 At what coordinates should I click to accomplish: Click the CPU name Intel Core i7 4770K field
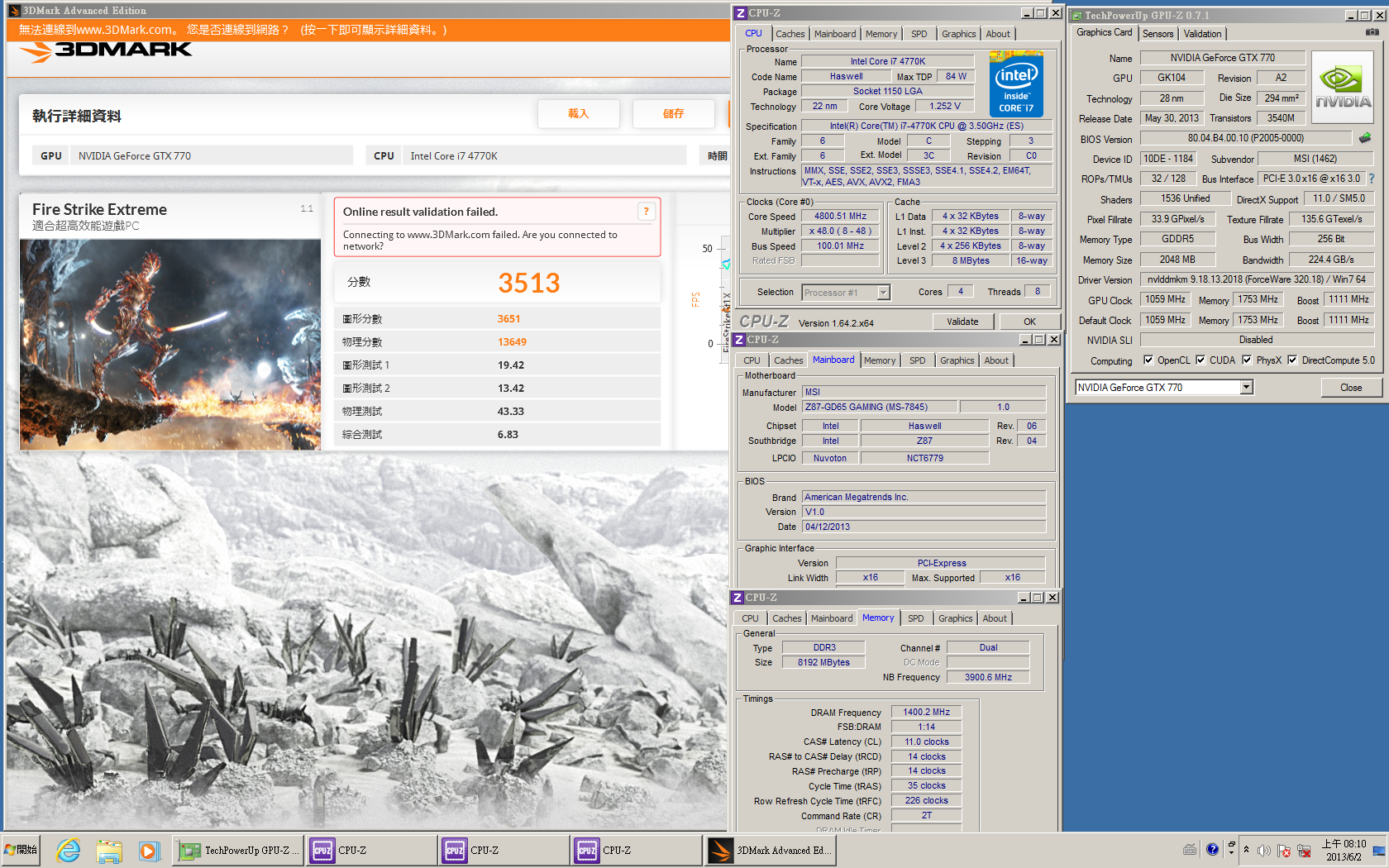pyautogui.click(x=887, y=62)
